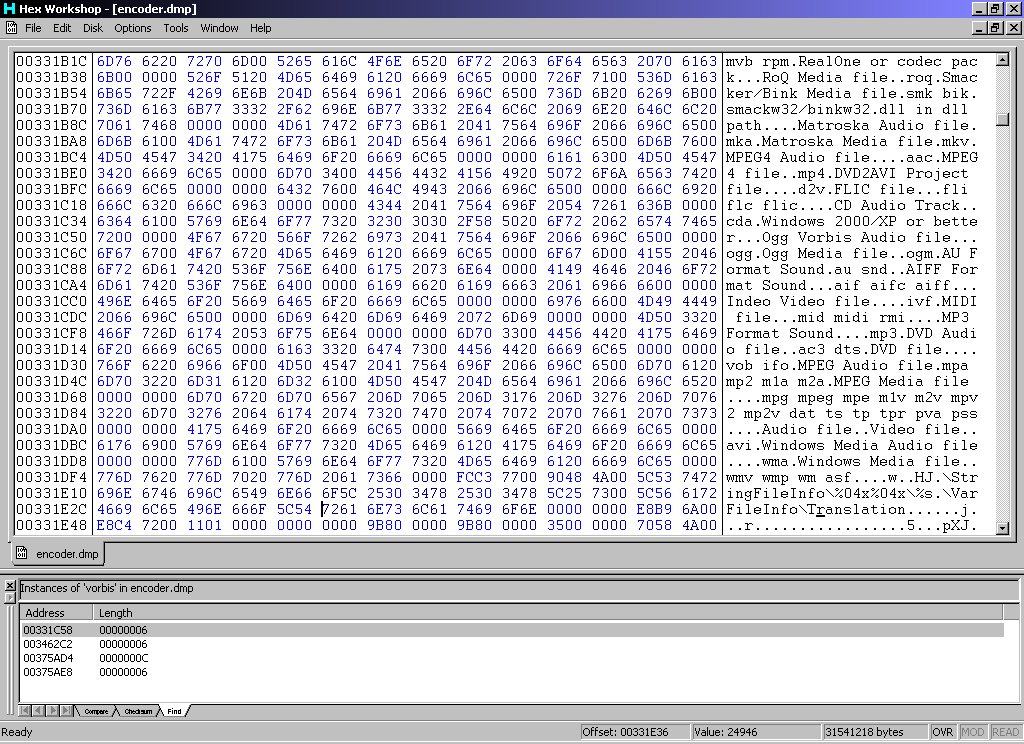Click ASCII text 'wmv wmp wm asf'
The height and width of the screenshot is (744, 1024).
(x=788, y=477)
